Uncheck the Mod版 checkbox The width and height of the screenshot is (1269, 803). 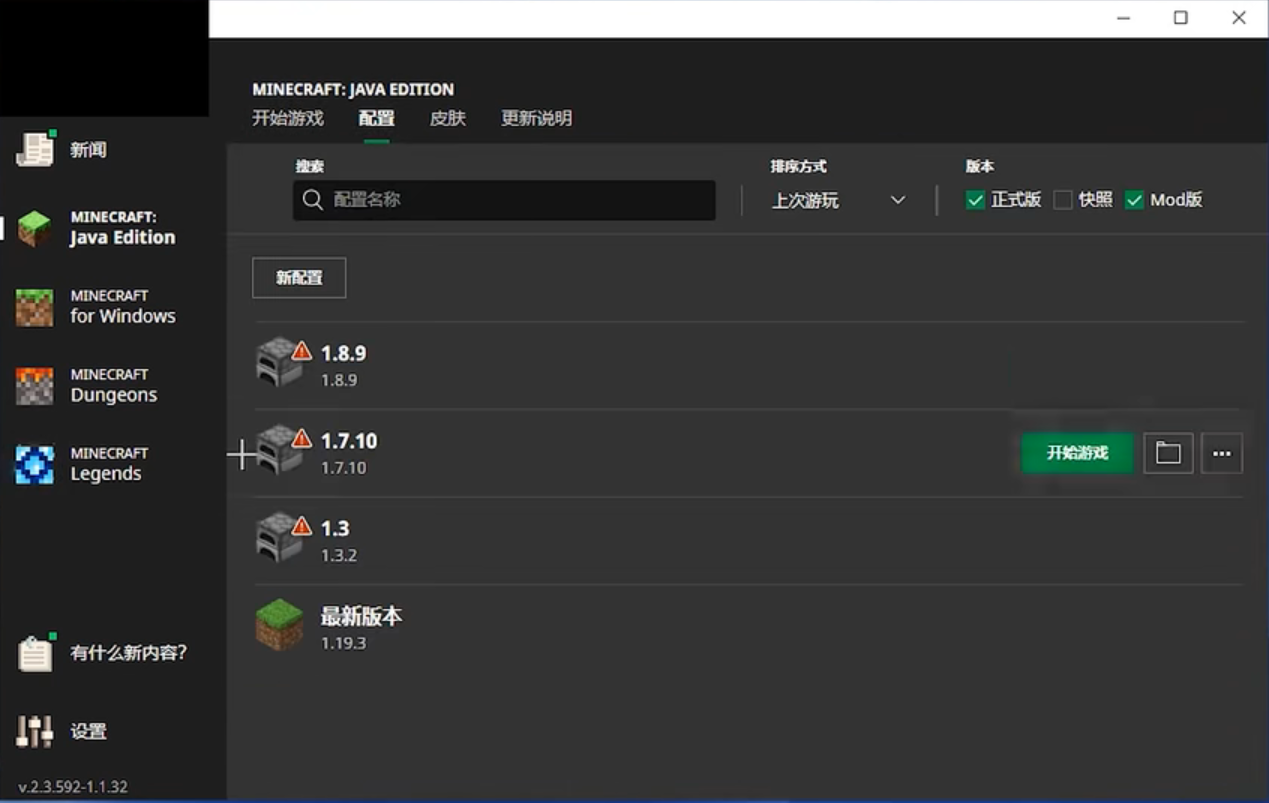(x=1134, y=200)
